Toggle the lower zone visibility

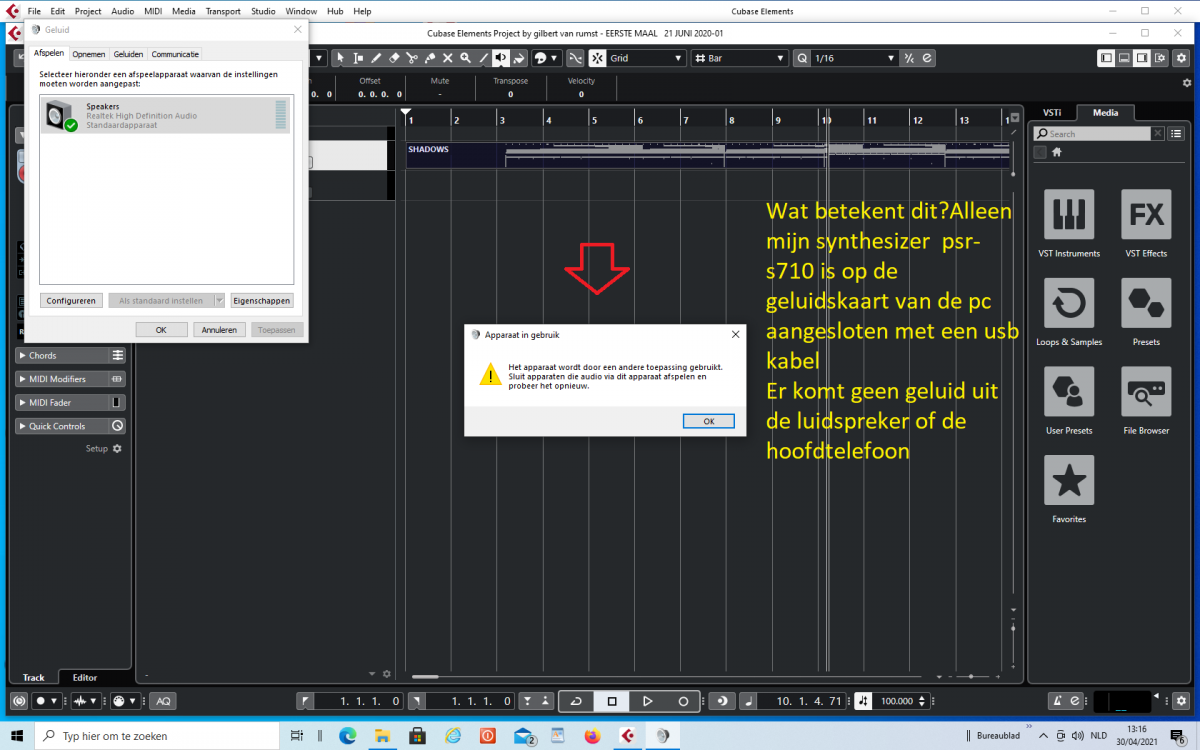(1124, 58)
